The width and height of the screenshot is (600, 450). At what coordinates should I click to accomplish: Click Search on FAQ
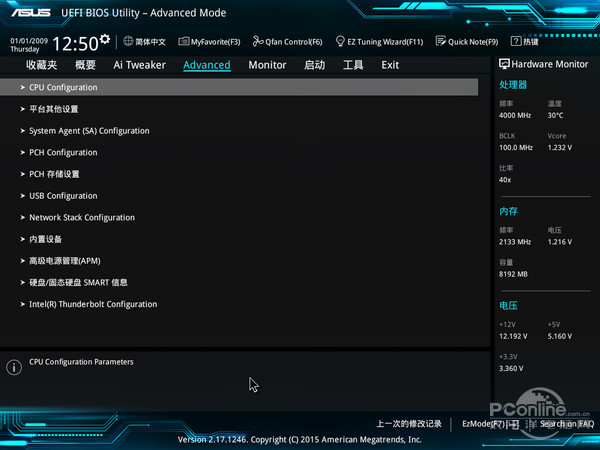[x=567, y=424]
